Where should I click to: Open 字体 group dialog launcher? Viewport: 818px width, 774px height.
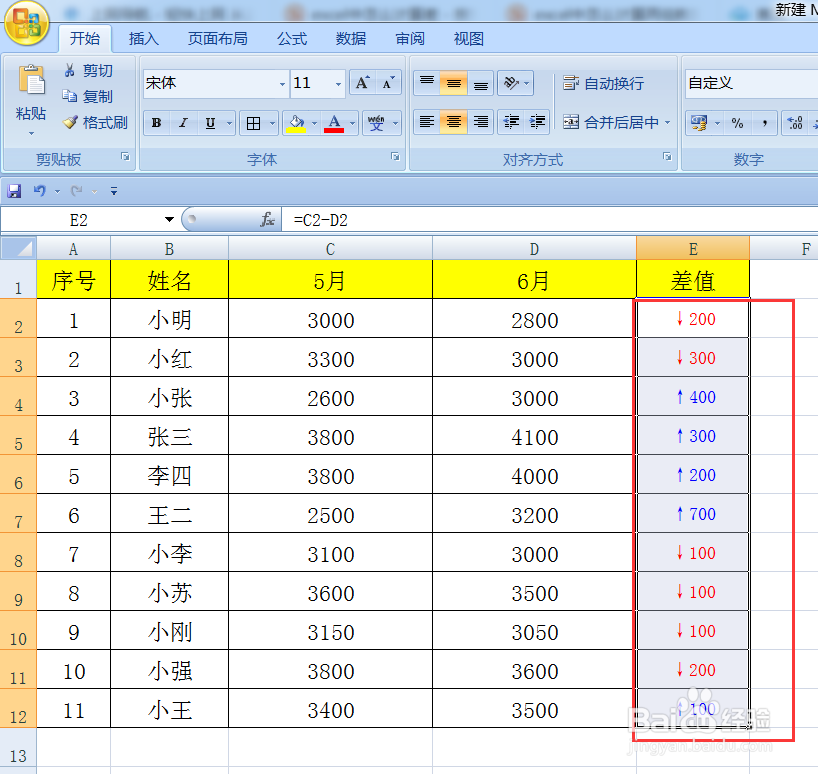395,156
